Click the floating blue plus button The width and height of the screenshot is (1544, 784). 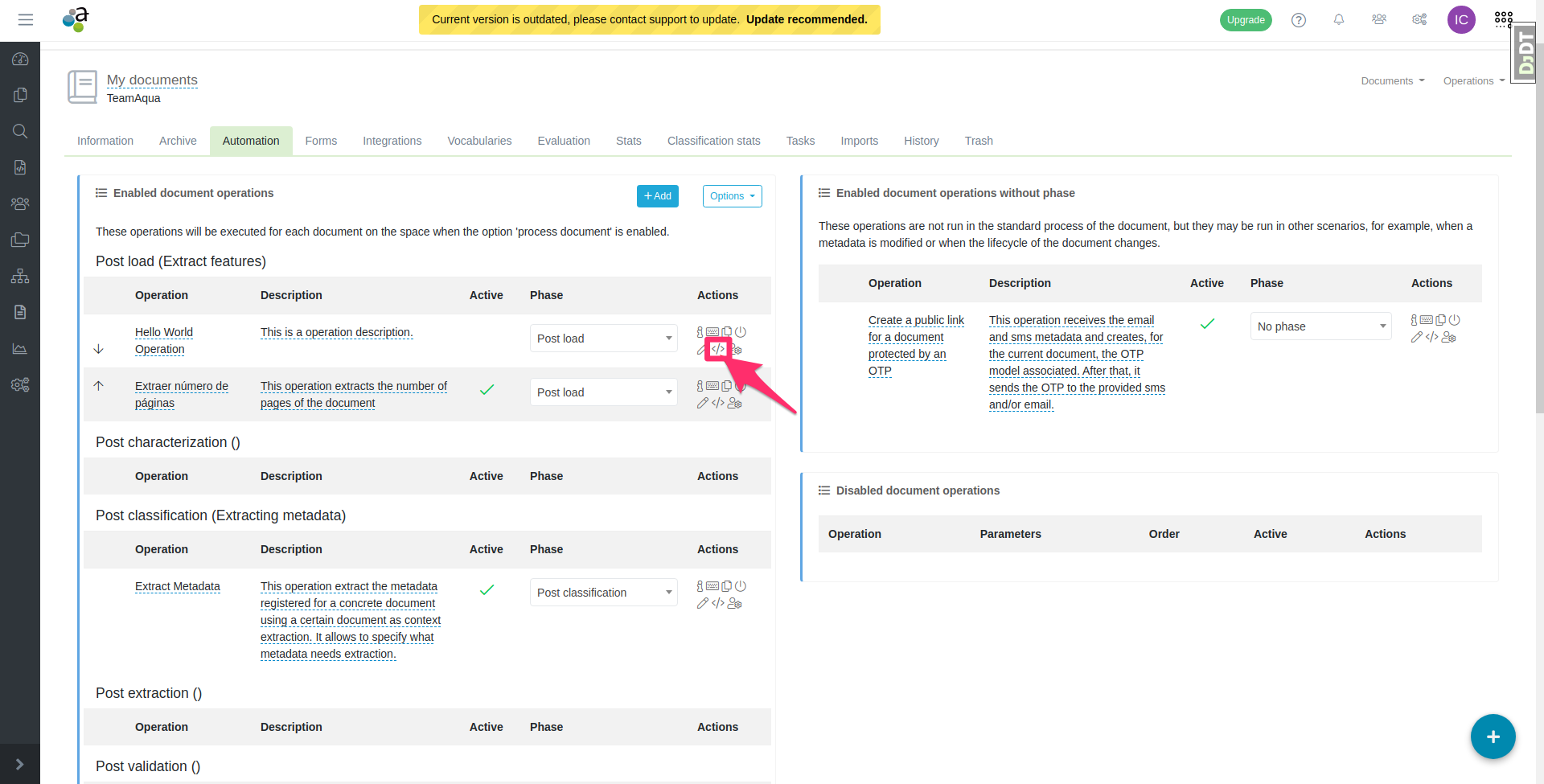pos(1493,737)
